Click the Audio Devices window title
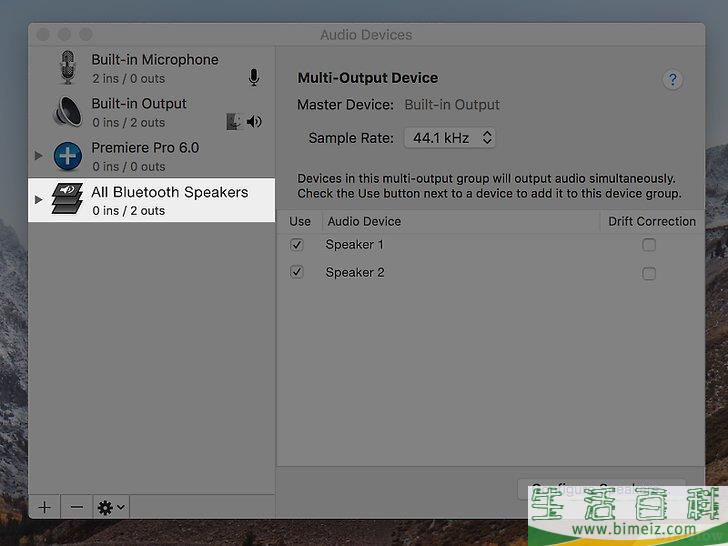This screenshot has height=546, width=728. pyautogui.click(x=366, y=35)
